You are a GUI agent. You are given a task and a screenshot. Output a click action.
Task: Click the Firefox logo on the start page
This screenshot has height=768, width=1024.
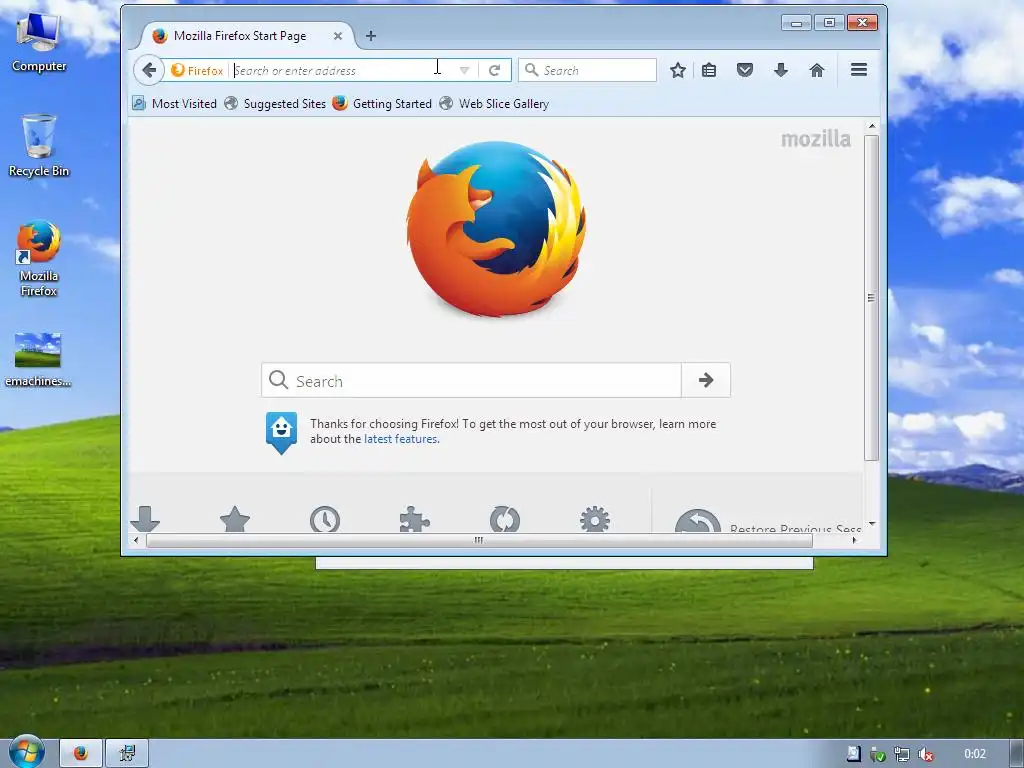click(x=496, y=229)
